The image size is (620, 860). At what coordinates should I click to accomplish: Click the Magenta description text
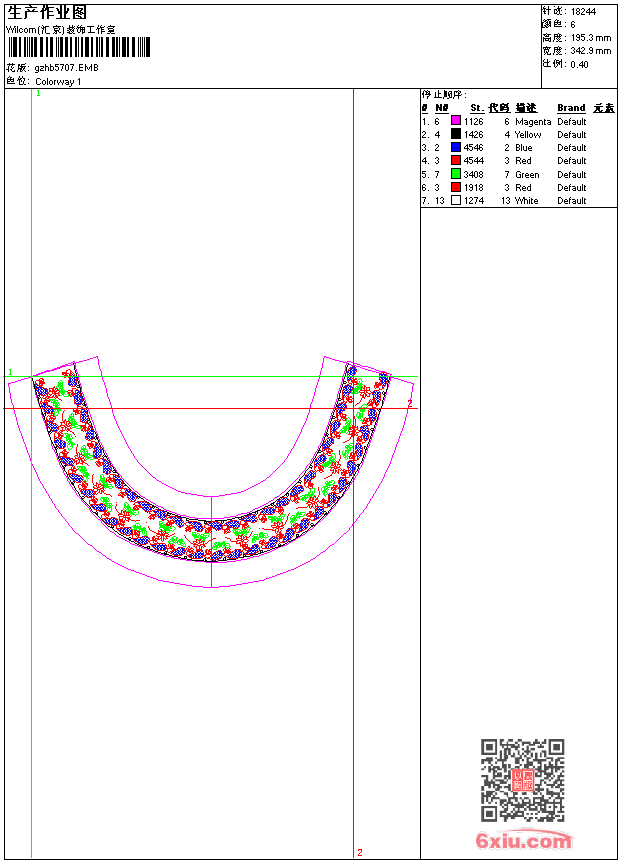533,121
